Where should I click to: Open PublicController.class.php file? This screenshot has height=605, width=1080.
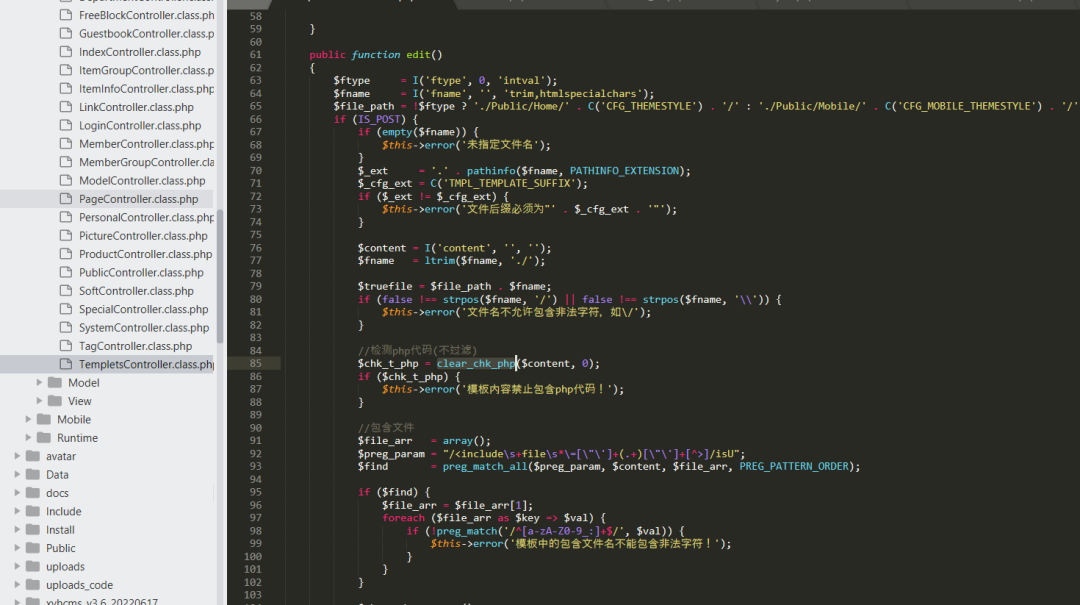coord(141,273)
